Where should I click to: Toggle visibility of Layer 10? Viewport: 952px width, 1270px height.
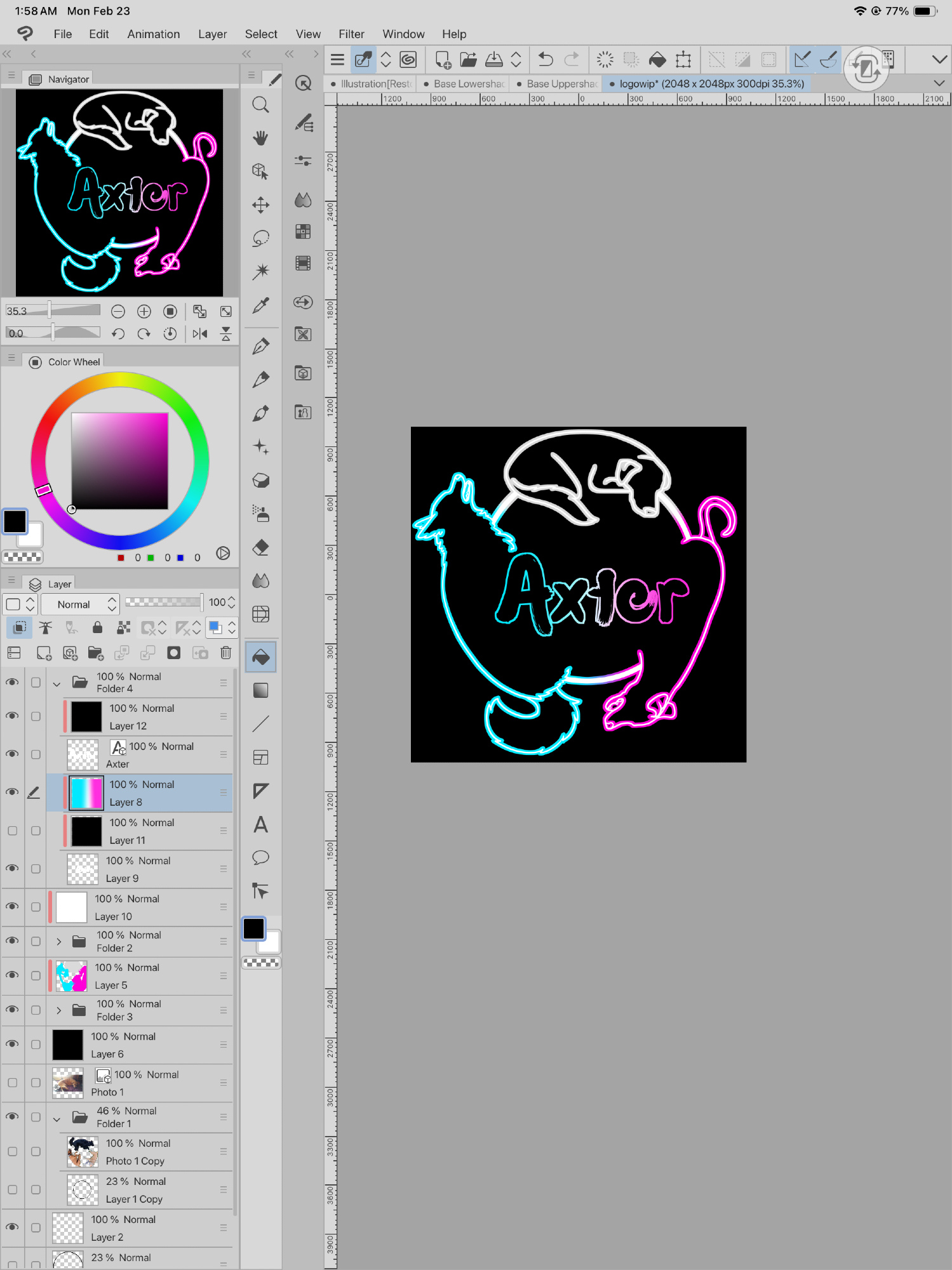[12, 907]
